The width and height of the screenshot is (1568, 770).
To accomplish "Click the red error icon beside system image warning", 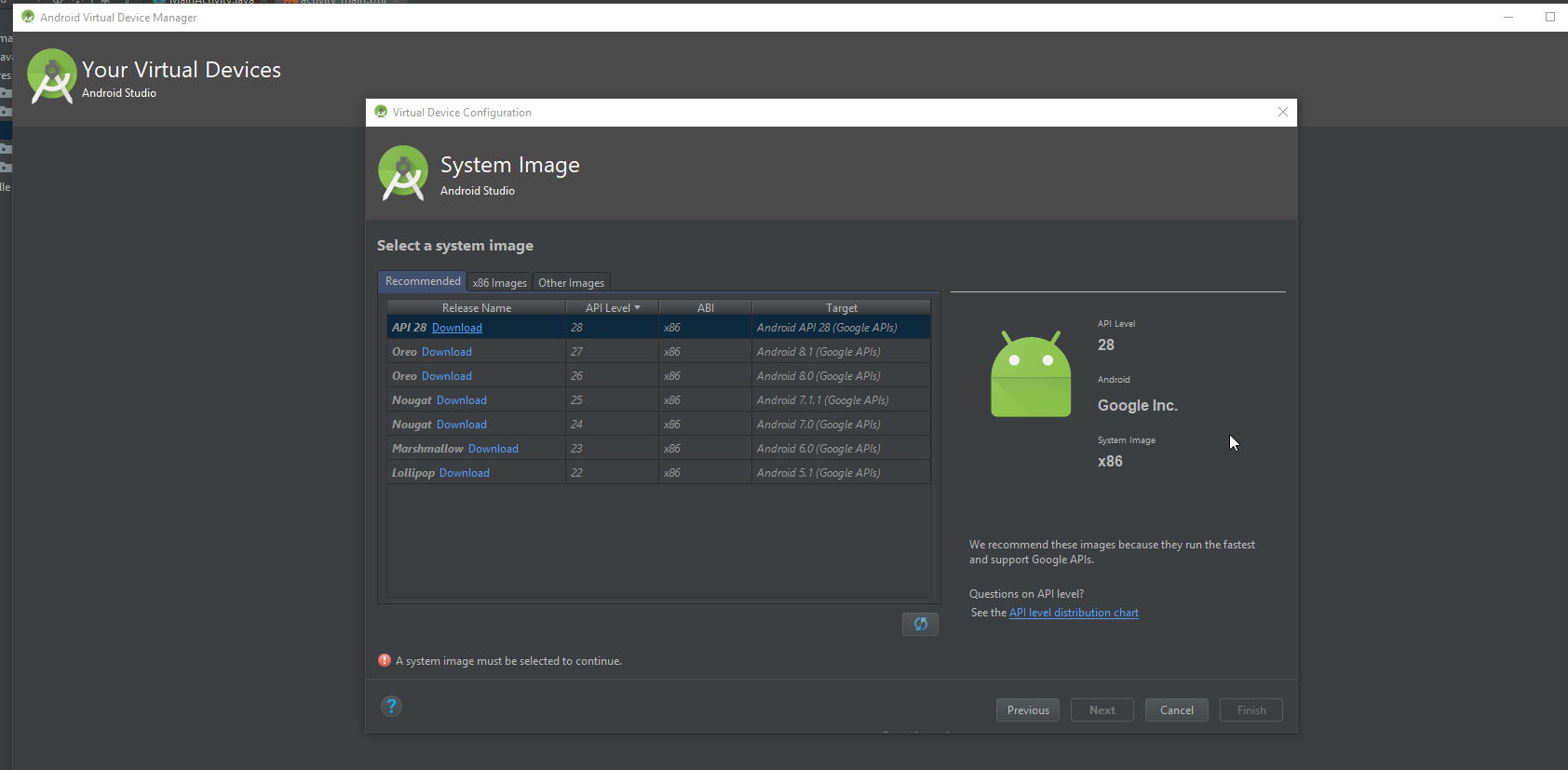I will point(385,660).
